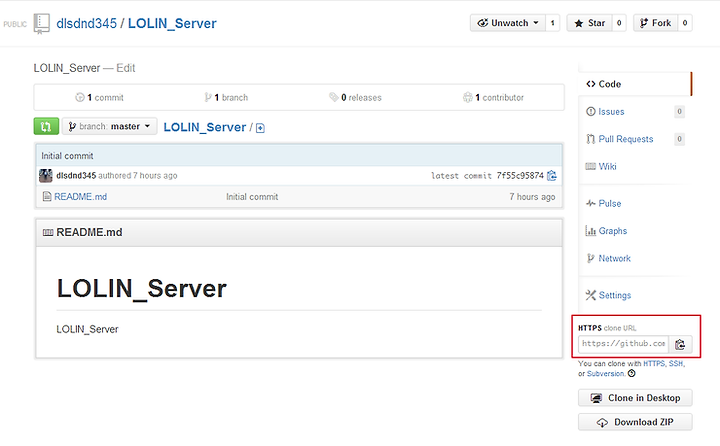Click the Code brackets icon
Image resolution: width=720 pixels, height=446 pixels.
tap(591, 84)
